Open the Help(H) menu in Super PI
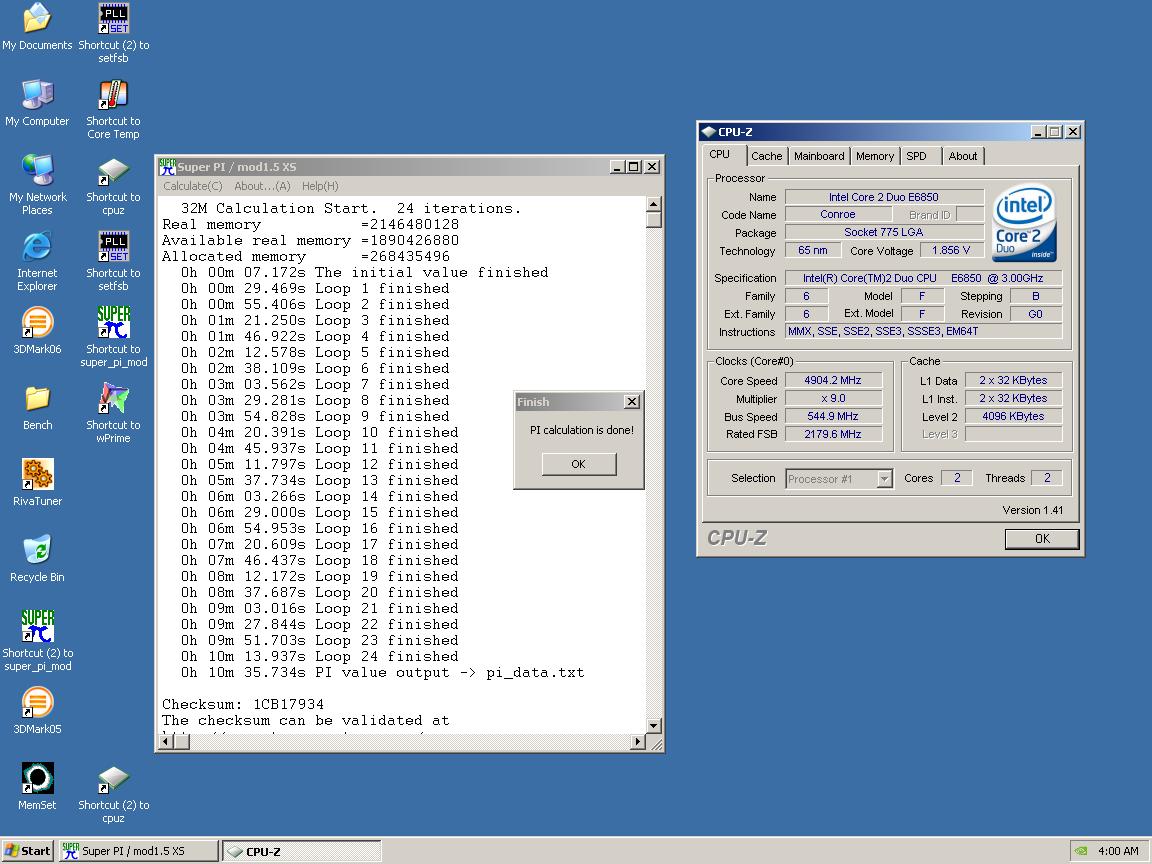The image size is (1152, 864). tap(320, 186)
